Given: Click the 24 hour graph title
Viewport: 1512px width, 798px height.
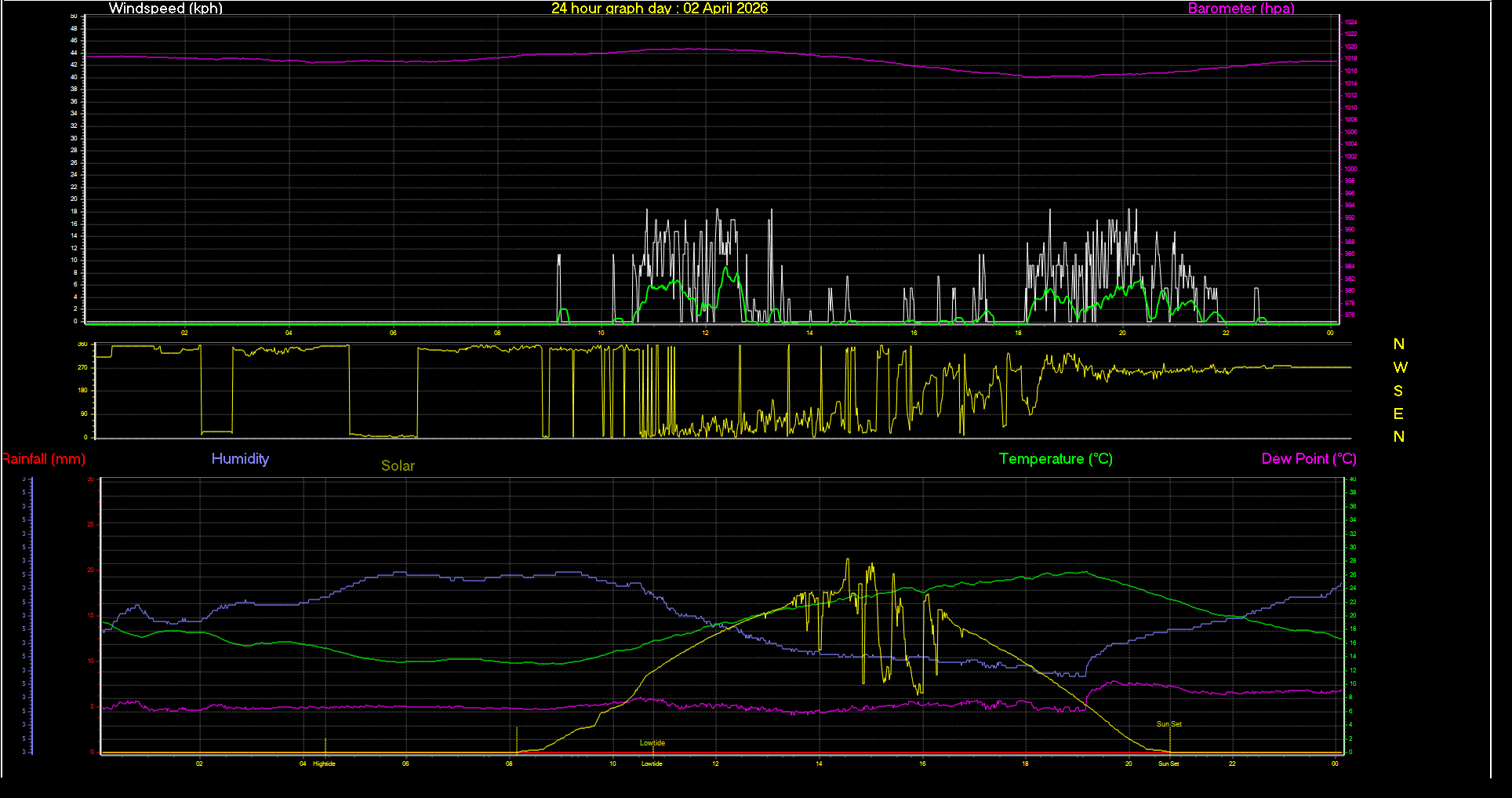Looking at the screenshot, I should pos(660,9).
